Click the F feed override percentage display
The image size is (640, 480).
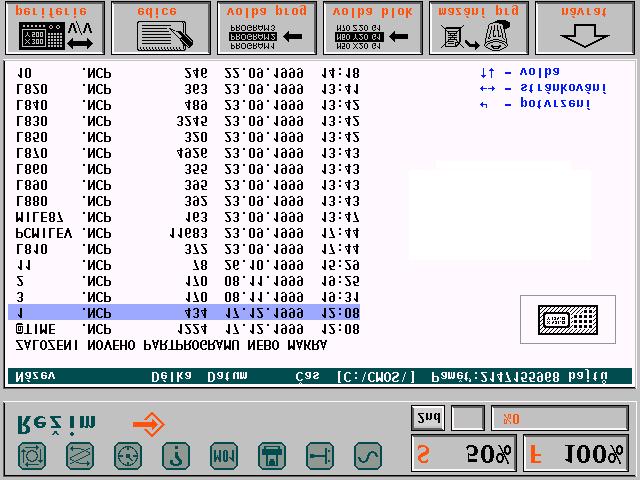pos(576,453)
